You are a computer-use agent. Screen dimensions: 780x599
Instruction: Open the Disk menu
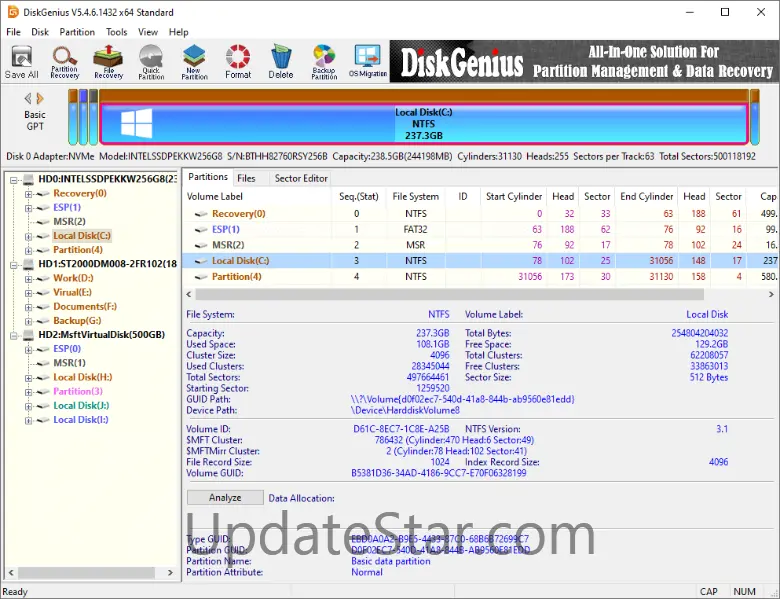[40, 32]
